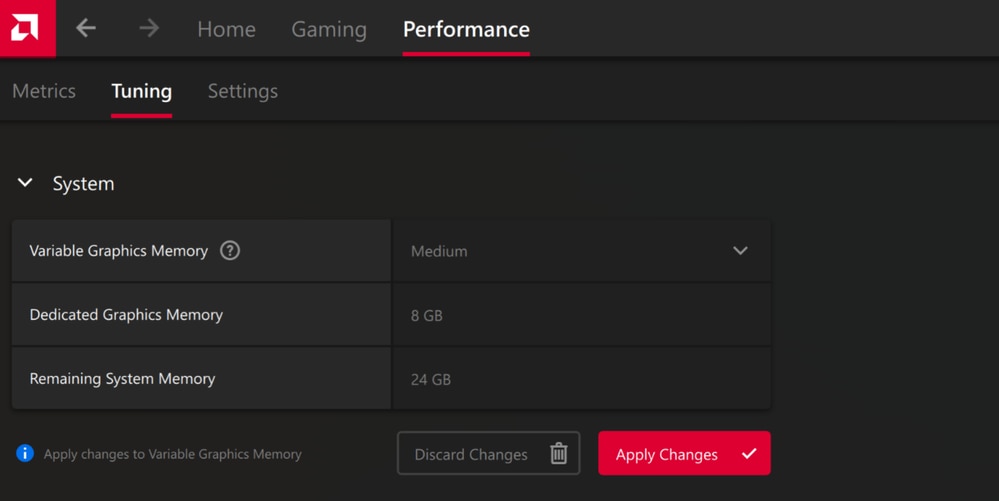The width and height of the screenshot is (999, 501).
Task: Click the Discard Changes text
Action: (471, 454)
